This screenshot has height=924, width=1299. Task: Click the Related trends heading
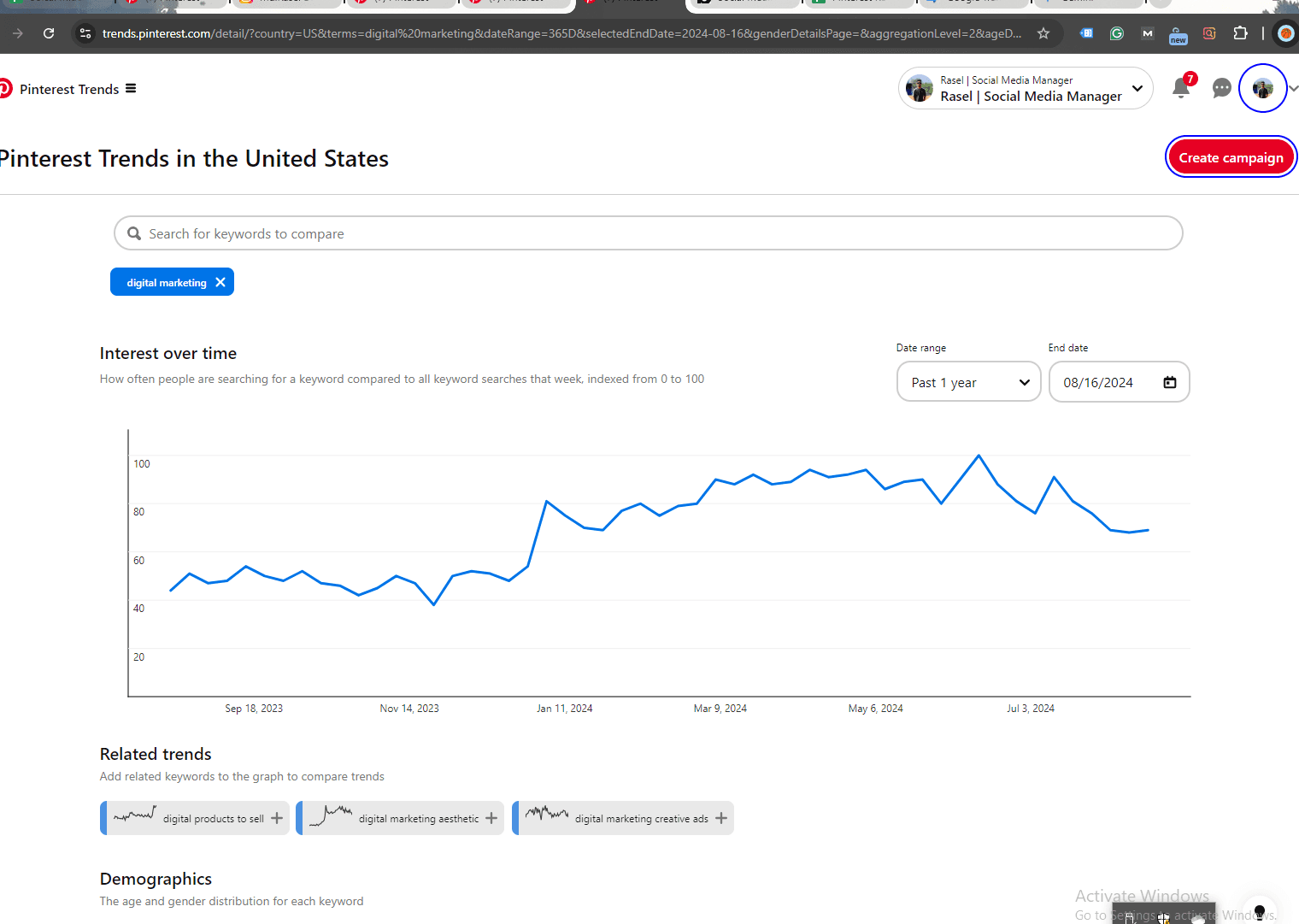point(156,754)
